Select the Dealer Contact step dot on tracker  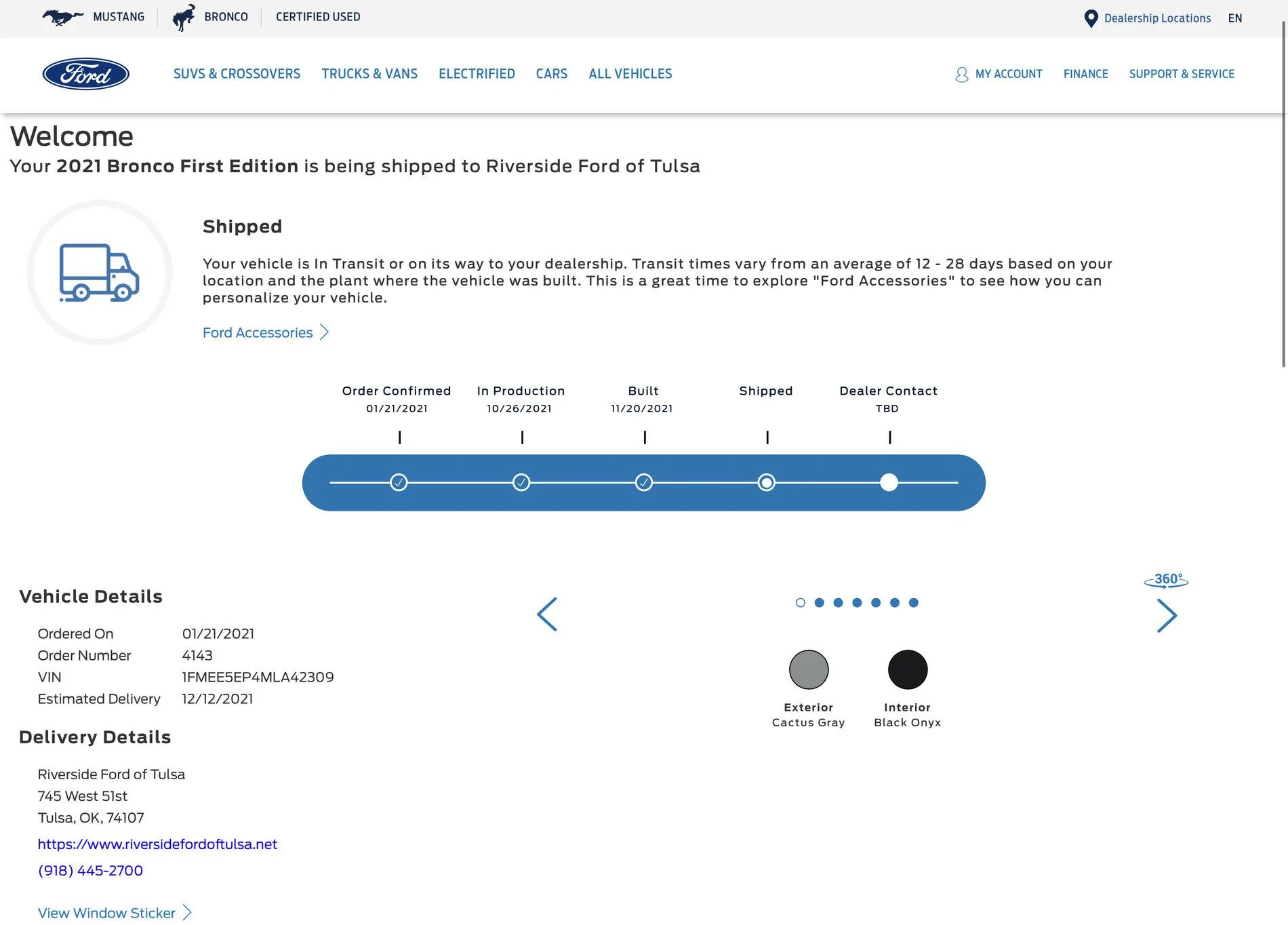pyautogui.click(x=889, y=482)
